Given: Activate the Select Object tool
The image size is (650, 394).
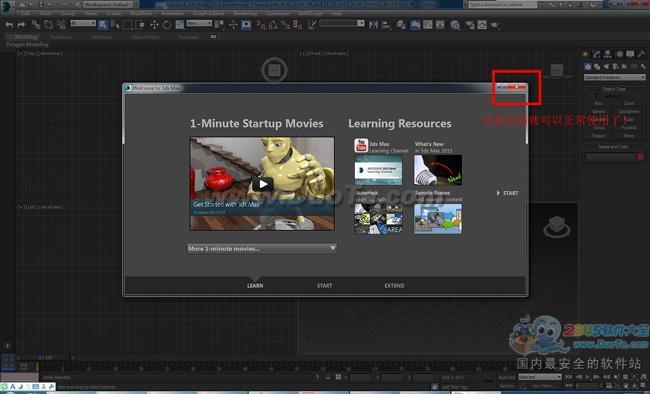Looking at the screenshot, I should click(x=103, y=25).
